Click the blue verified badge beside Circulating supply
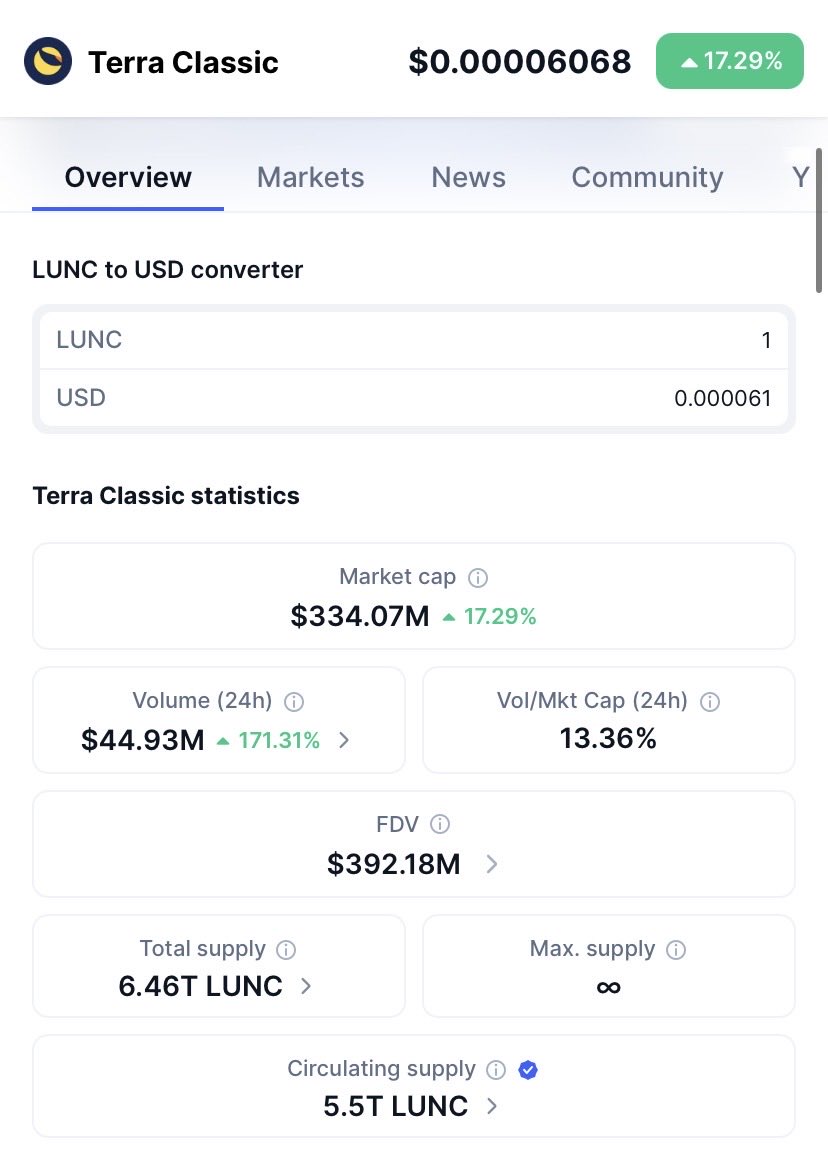The image size is (828, 1153). click(x=528, y=1069)
